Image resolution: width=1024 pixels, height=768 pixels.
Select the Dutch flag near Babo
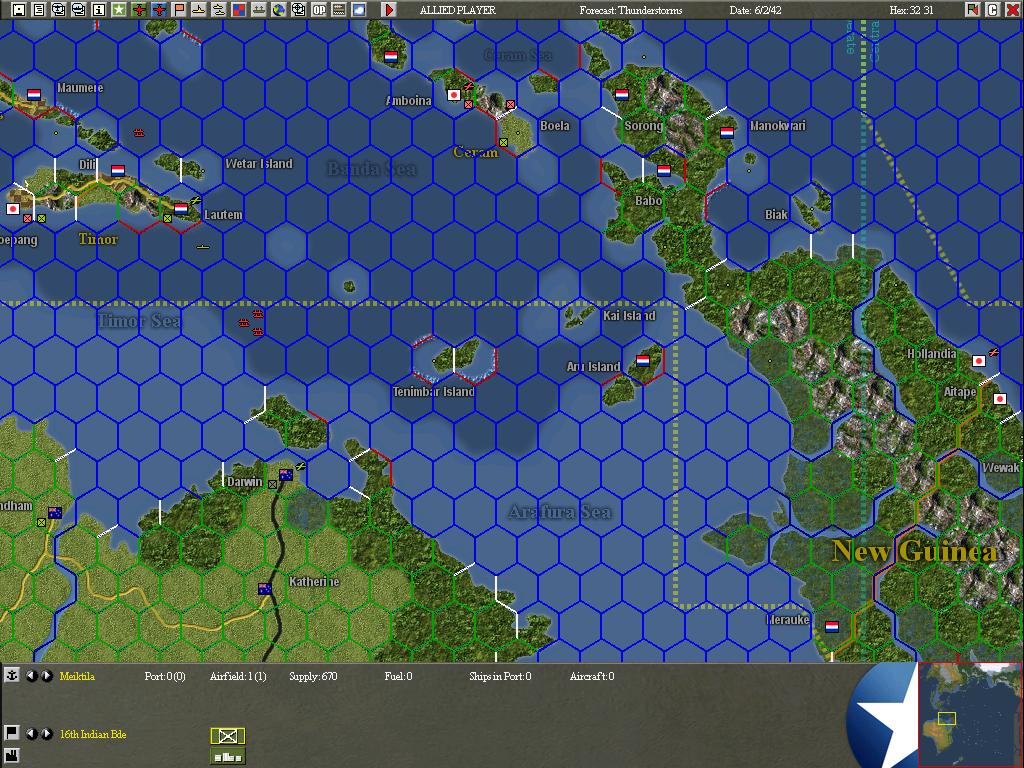pyautogui.click(x=664, y=170)
